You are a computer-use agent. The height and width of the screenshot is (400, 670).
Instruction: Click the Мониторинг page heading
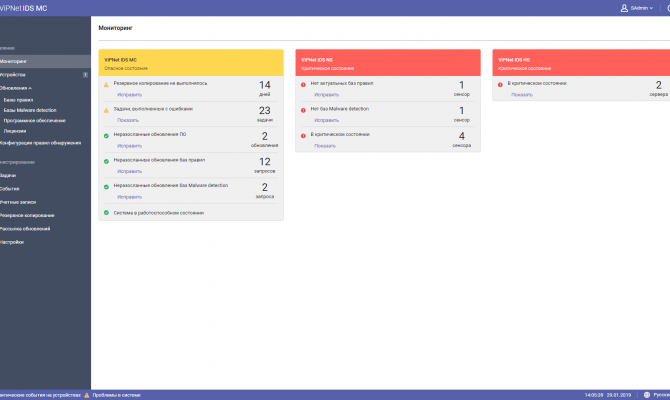pyautogui.click(x=116, y=28)
